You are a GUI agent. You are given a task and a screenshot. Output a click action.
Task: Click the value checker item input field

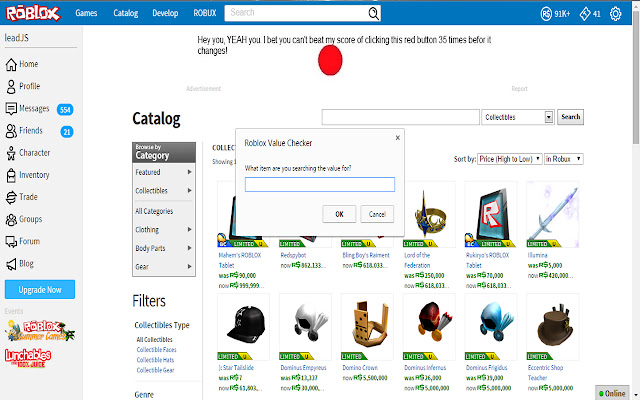320,184
